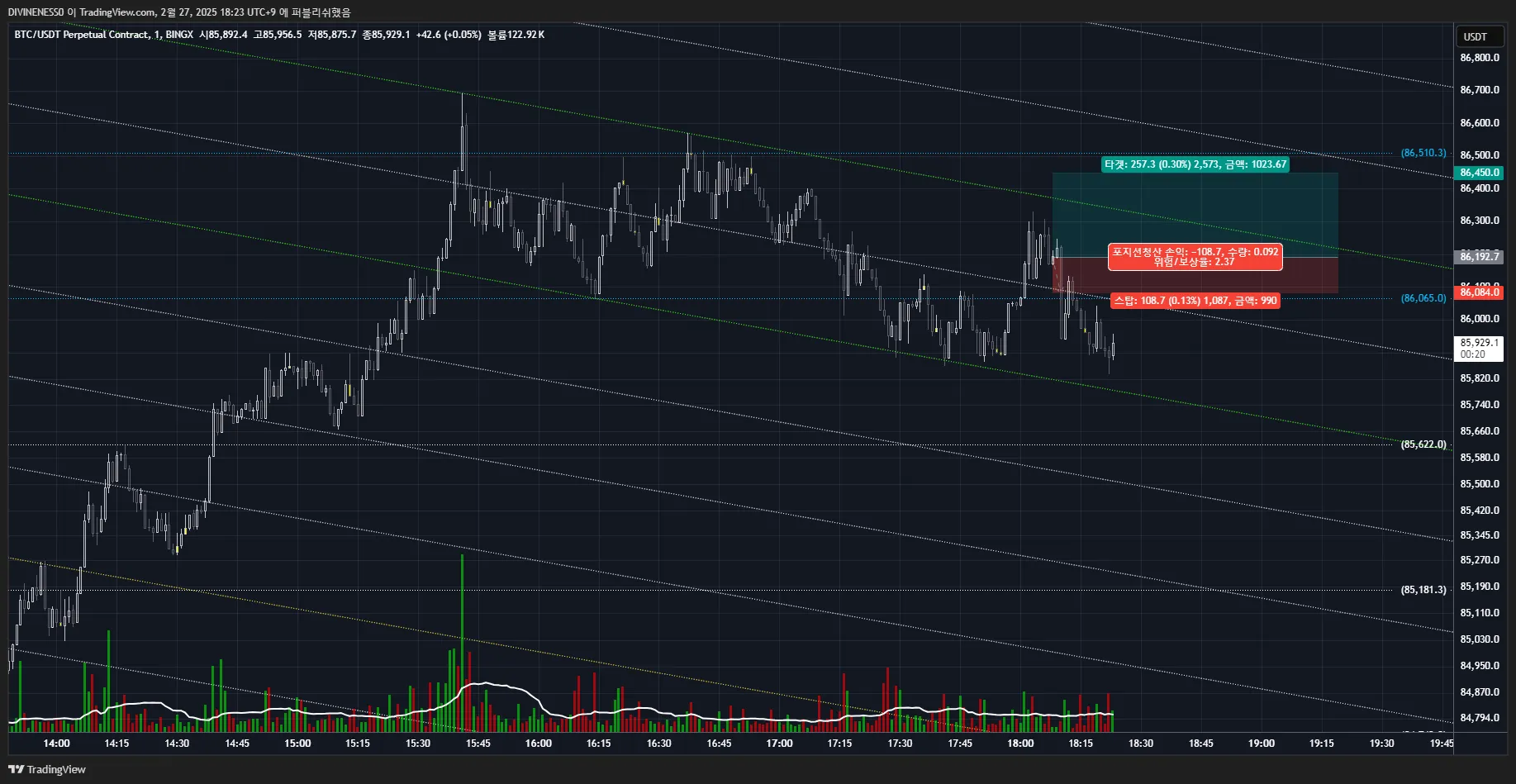
Task: Click the 86,300.0 price axis label
Action: pyautogui.click(x=1479, y=221)
